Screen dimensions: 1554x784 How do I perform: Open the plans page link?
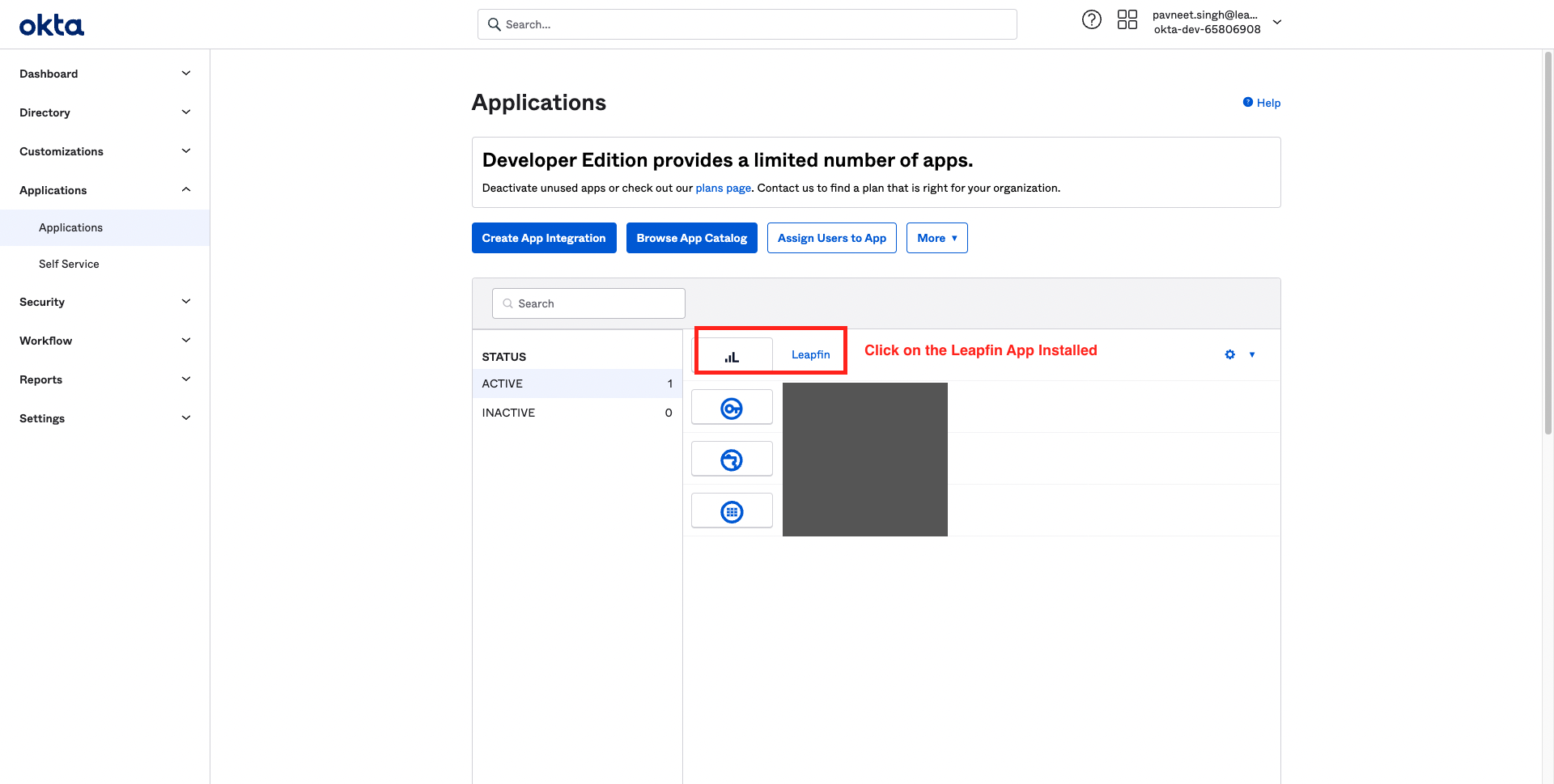click(x=723, y=188)
